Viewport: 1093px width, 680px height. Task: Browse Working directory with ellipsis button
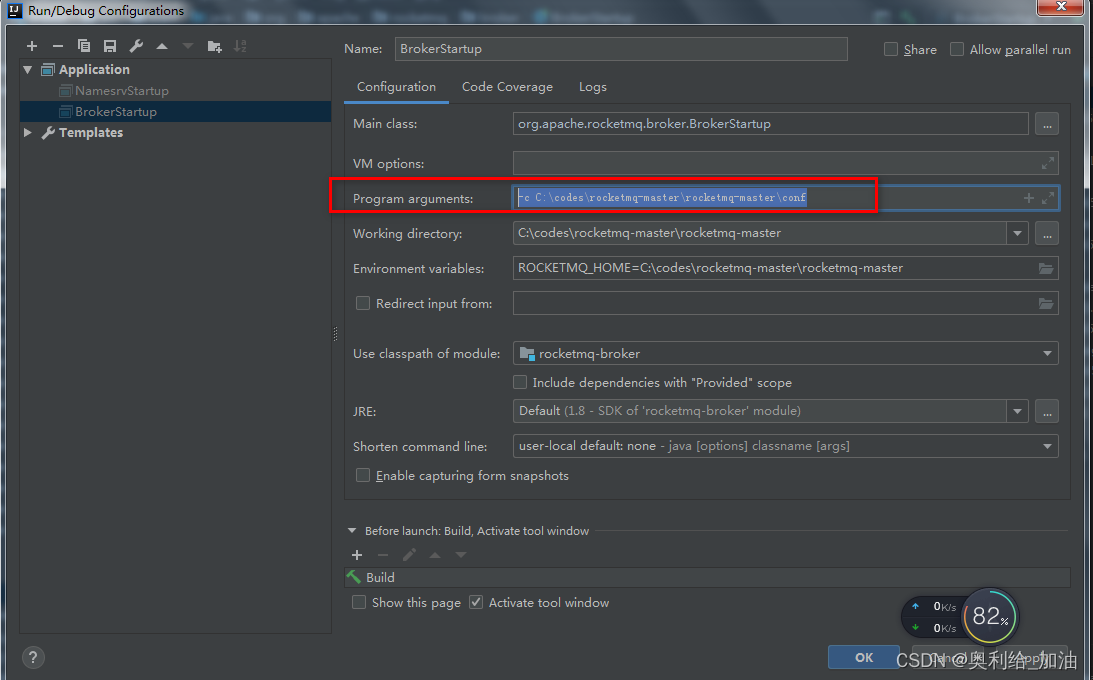pyautogui.click(x=1046, y=233)
